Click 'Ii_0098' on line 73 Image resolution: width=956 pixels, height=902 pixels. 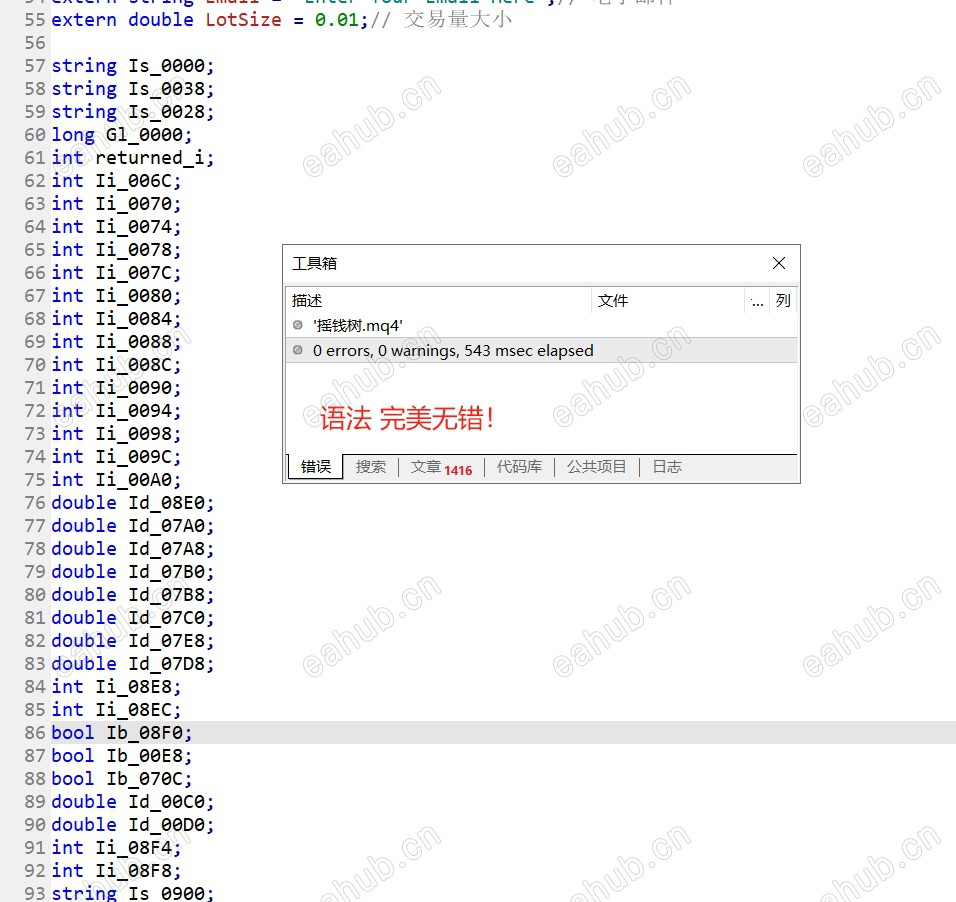tap(134, 434)
